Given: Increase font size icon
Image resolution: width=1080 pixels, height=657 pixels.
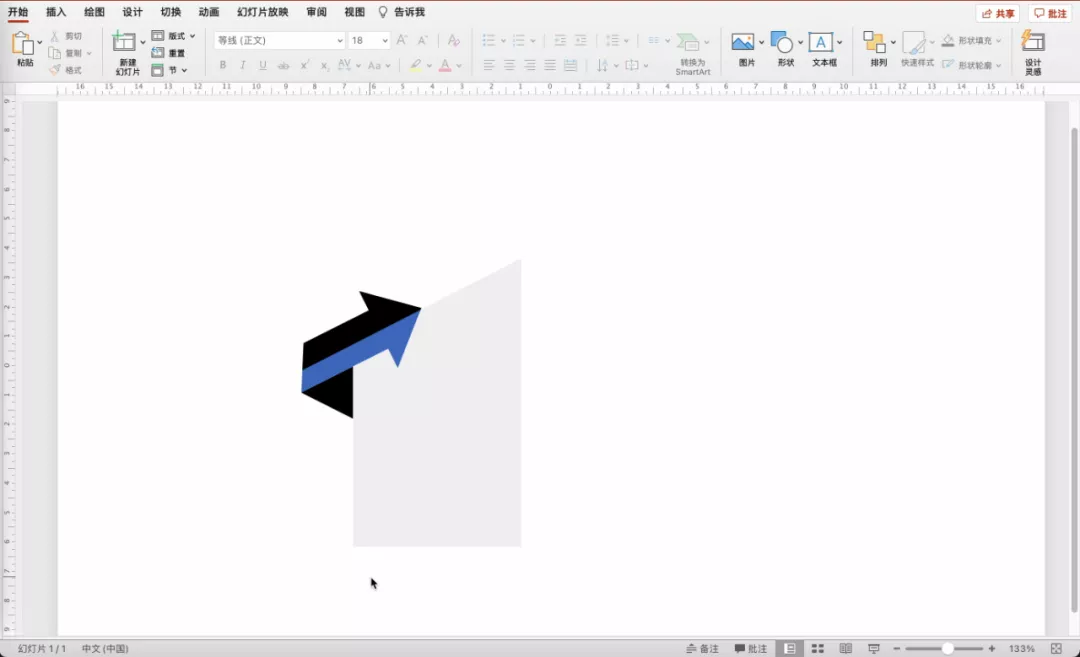Looking at the screenshot, I should [x=402, y=40].
